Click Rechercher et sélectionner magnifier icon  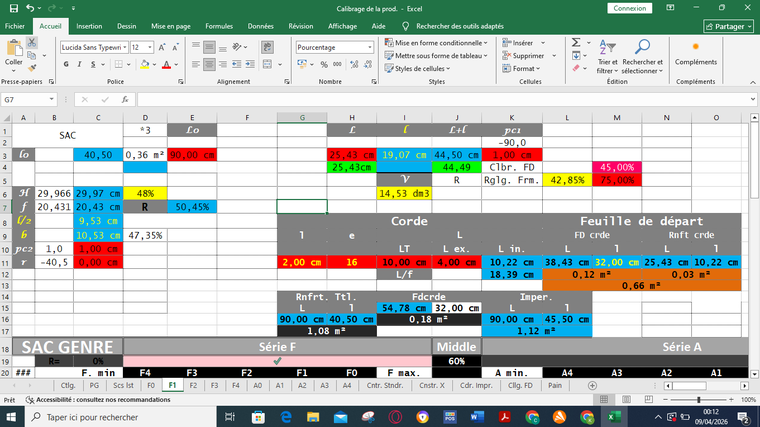pos(642,47)
